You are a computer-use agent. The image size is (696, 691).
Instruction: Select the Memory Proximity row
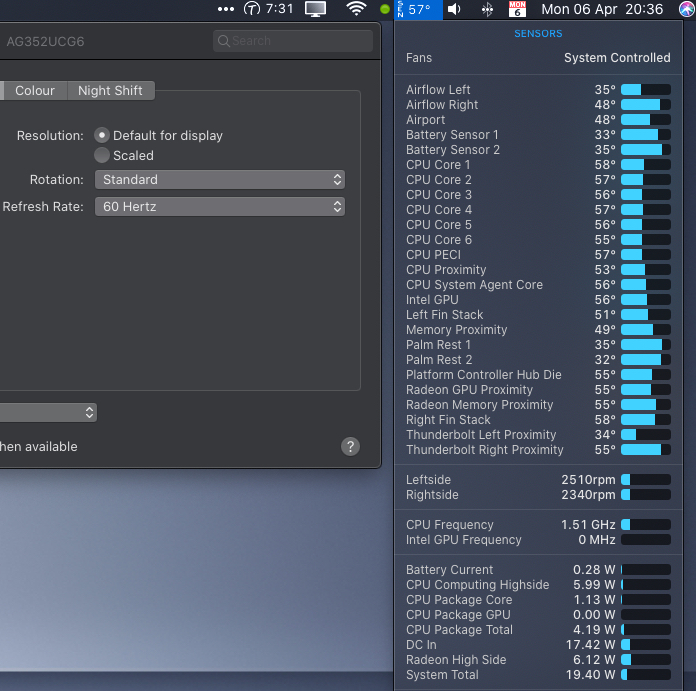(x=538, y=330)
